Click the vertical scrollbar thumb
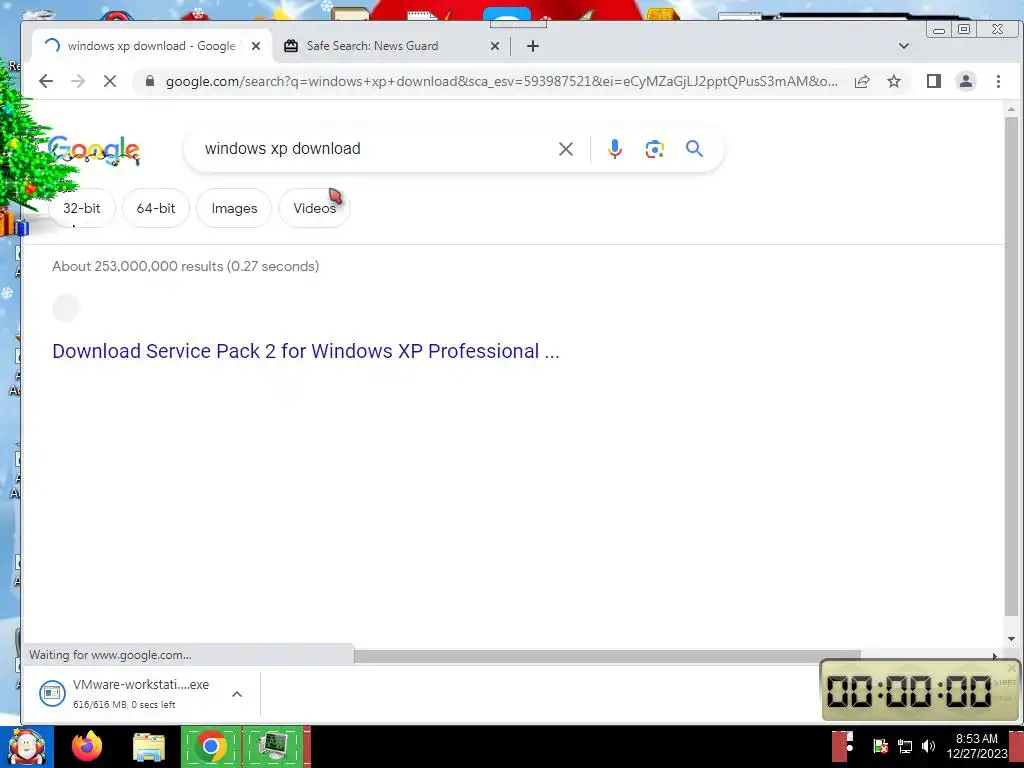Screen dimensions: 1024x768 1011,366
